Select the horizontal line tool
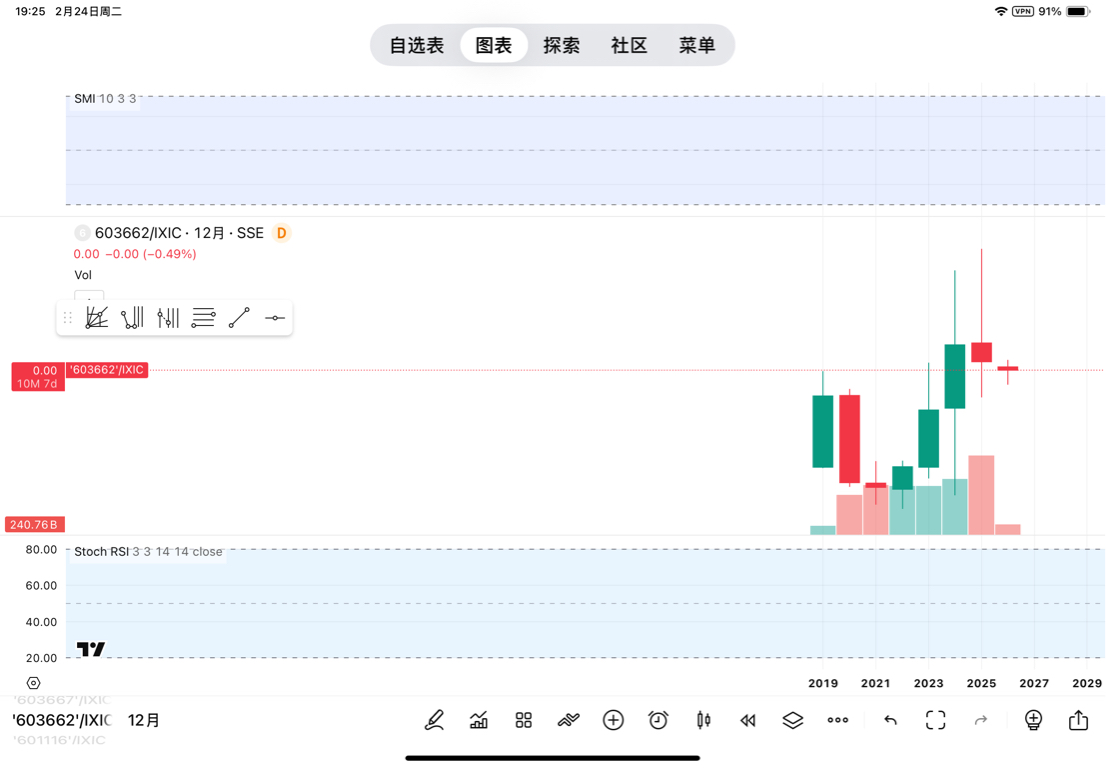The image size is (1106, 768). 275,318
